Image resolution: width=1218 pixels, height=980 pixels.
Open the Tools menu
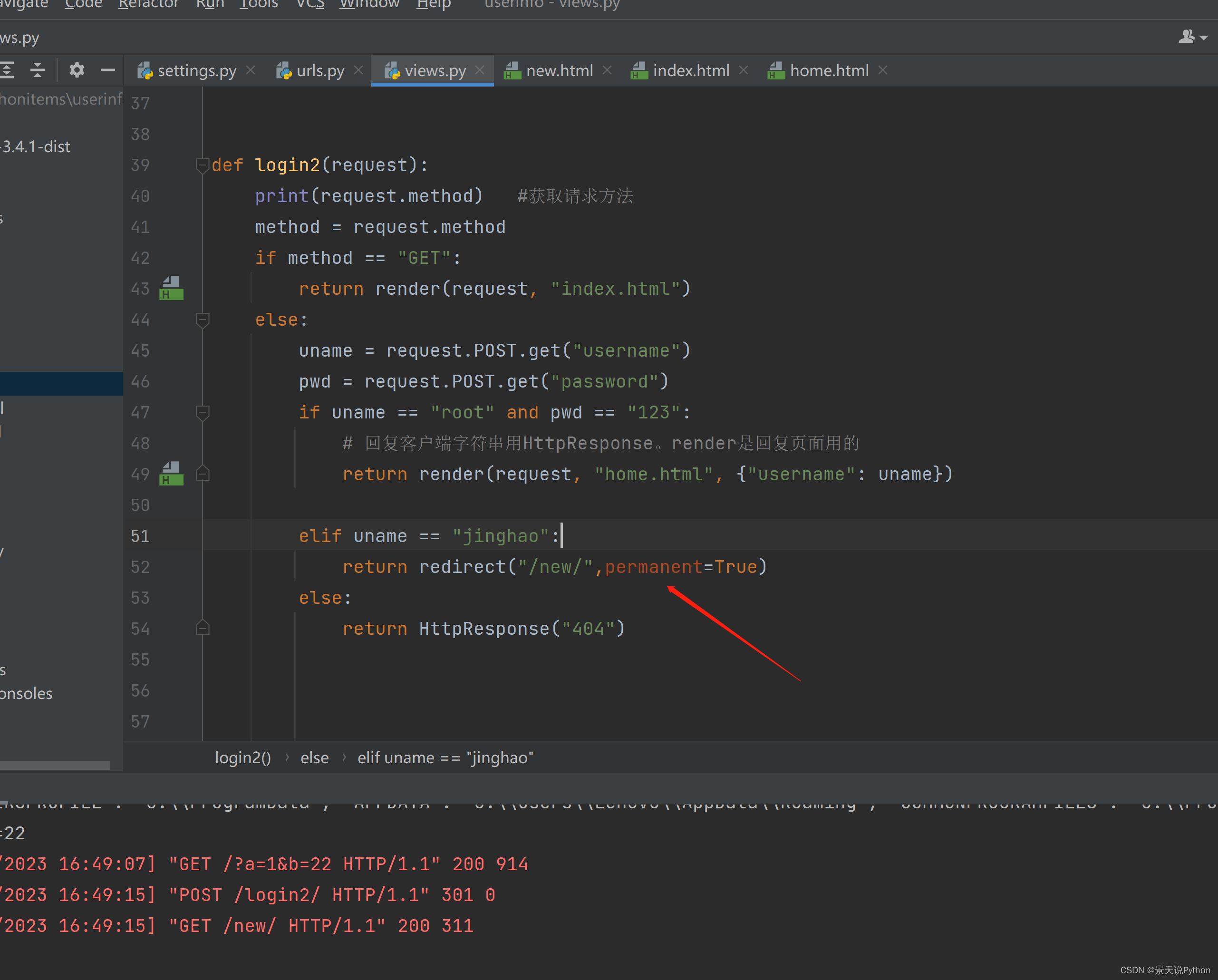(259, 5)
